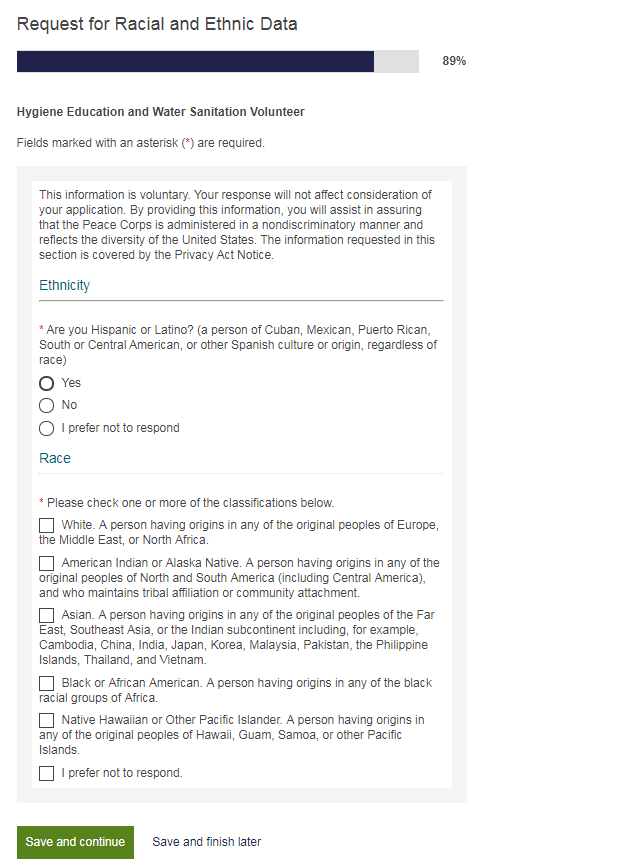
Task: Choose No for Hispanic or Latino
Action: coord(46,405)
